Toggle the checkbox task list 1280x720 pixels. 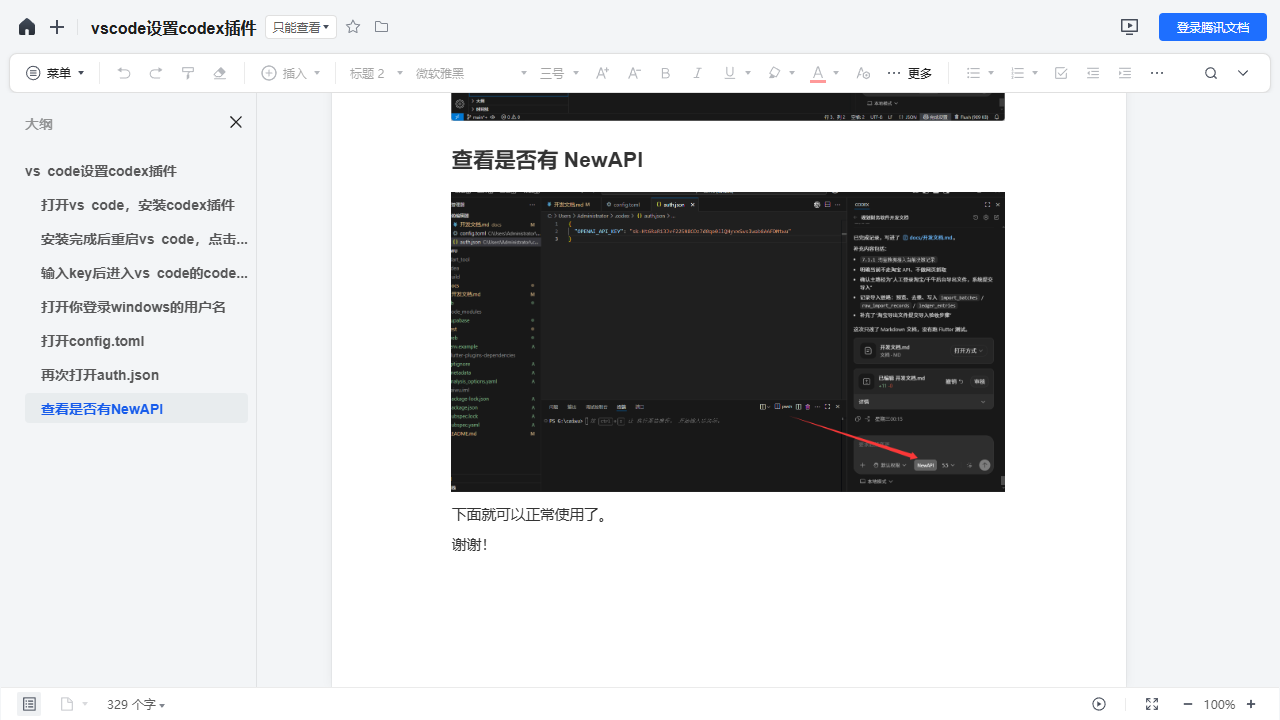(1061, 73)
